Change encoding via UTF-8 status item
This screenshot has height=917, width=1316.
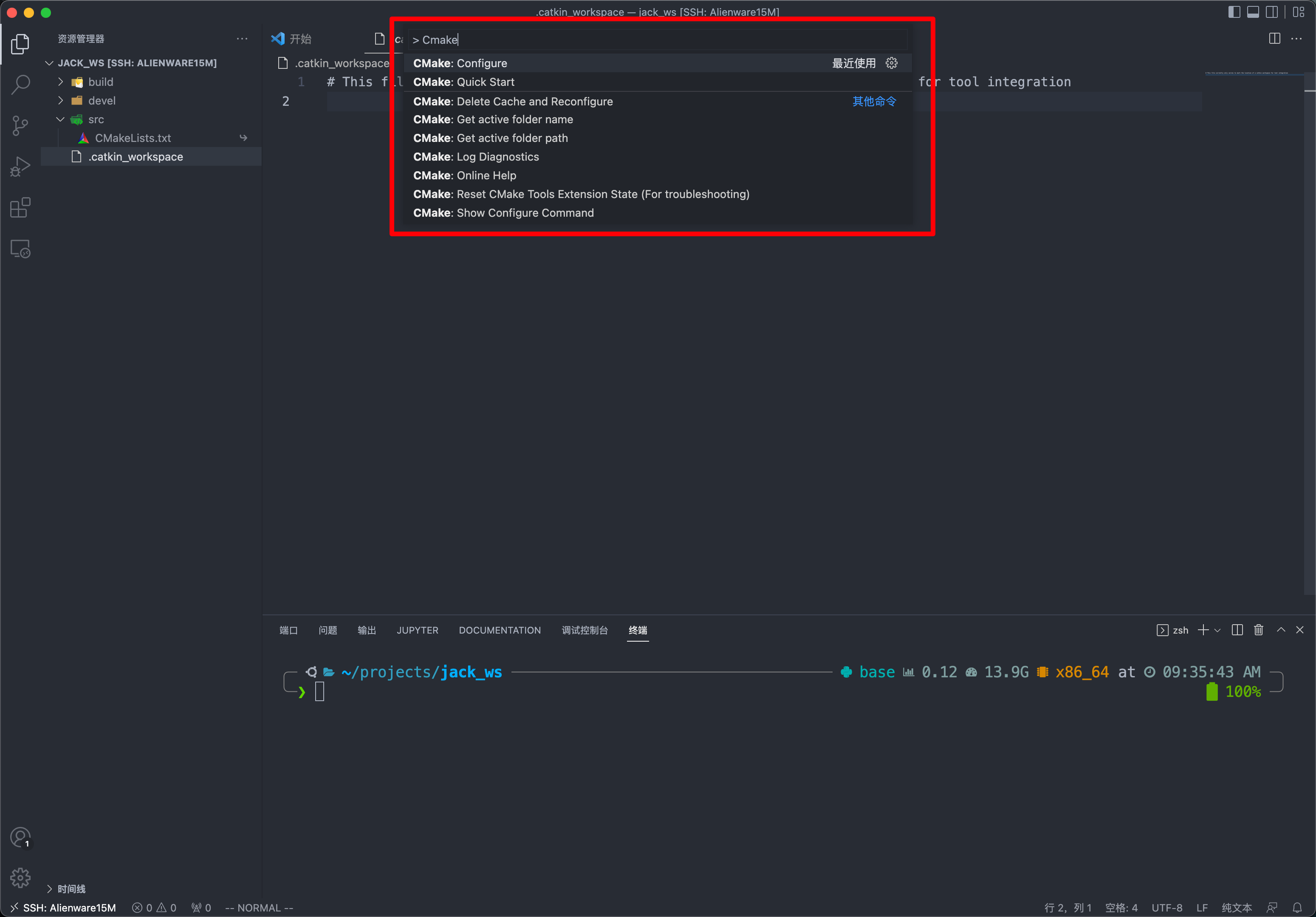coord(1166,908)
